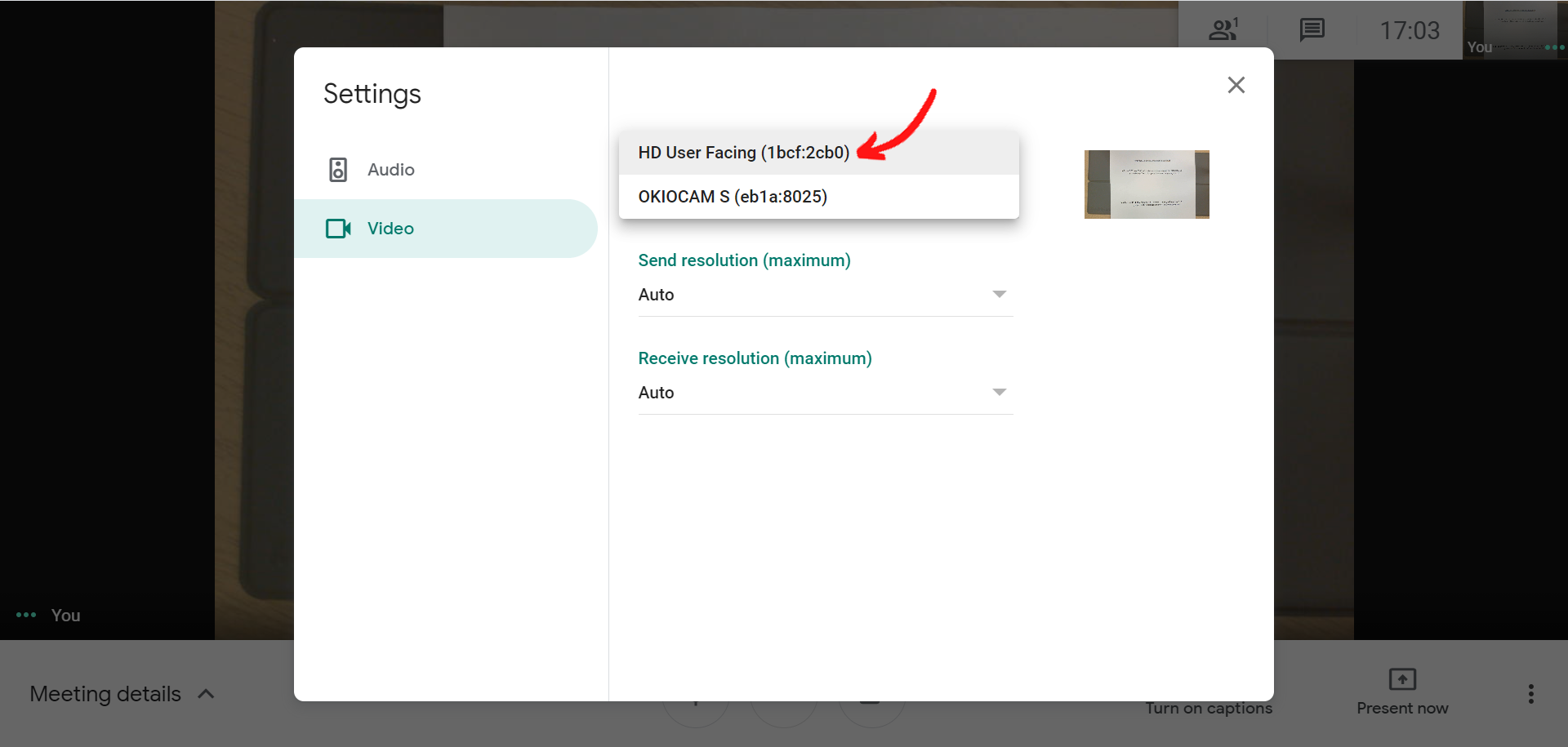Click the 17:03 clock display
Viewport: 1568px width, 747px height.
[1409, 31]
